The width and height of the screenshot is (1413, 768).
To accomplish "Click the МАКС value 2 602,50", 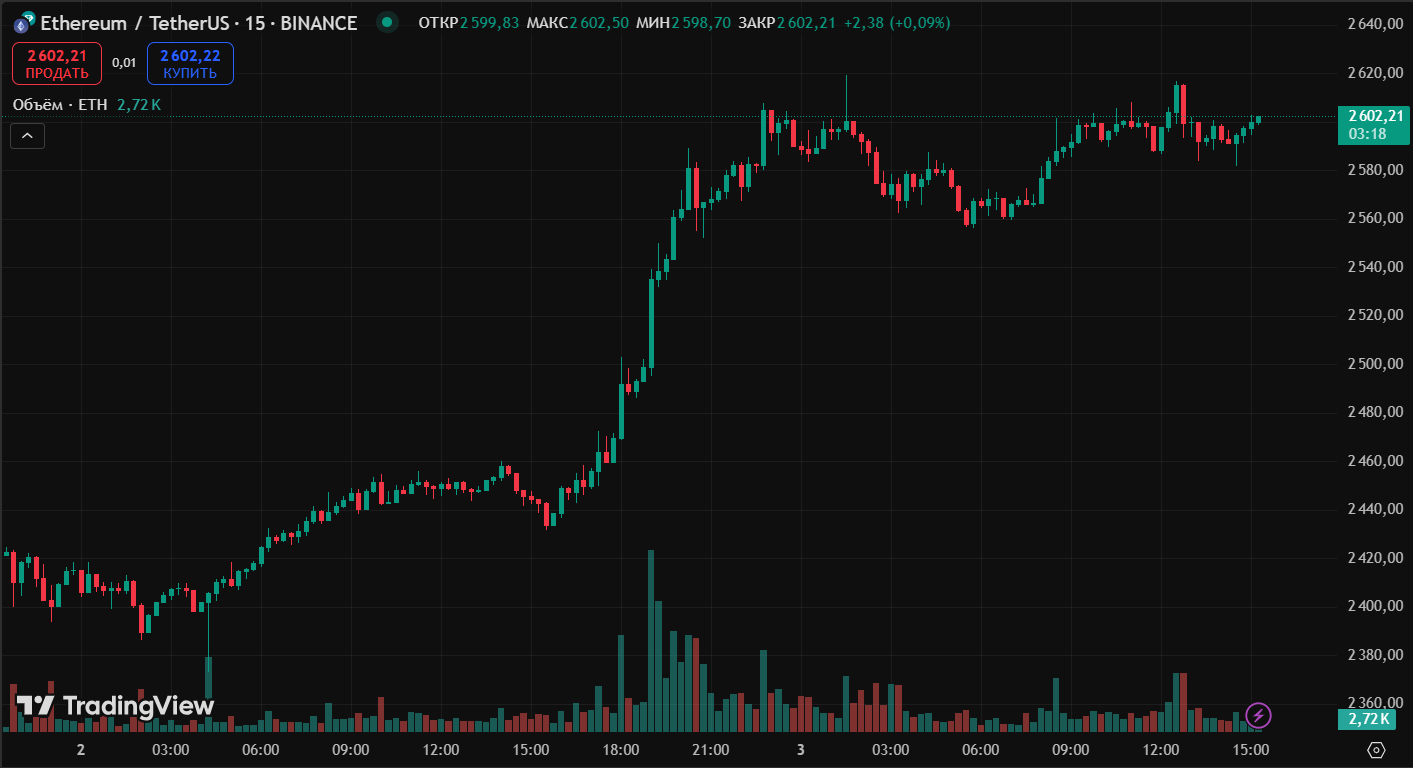I will [x=599, y=23].
